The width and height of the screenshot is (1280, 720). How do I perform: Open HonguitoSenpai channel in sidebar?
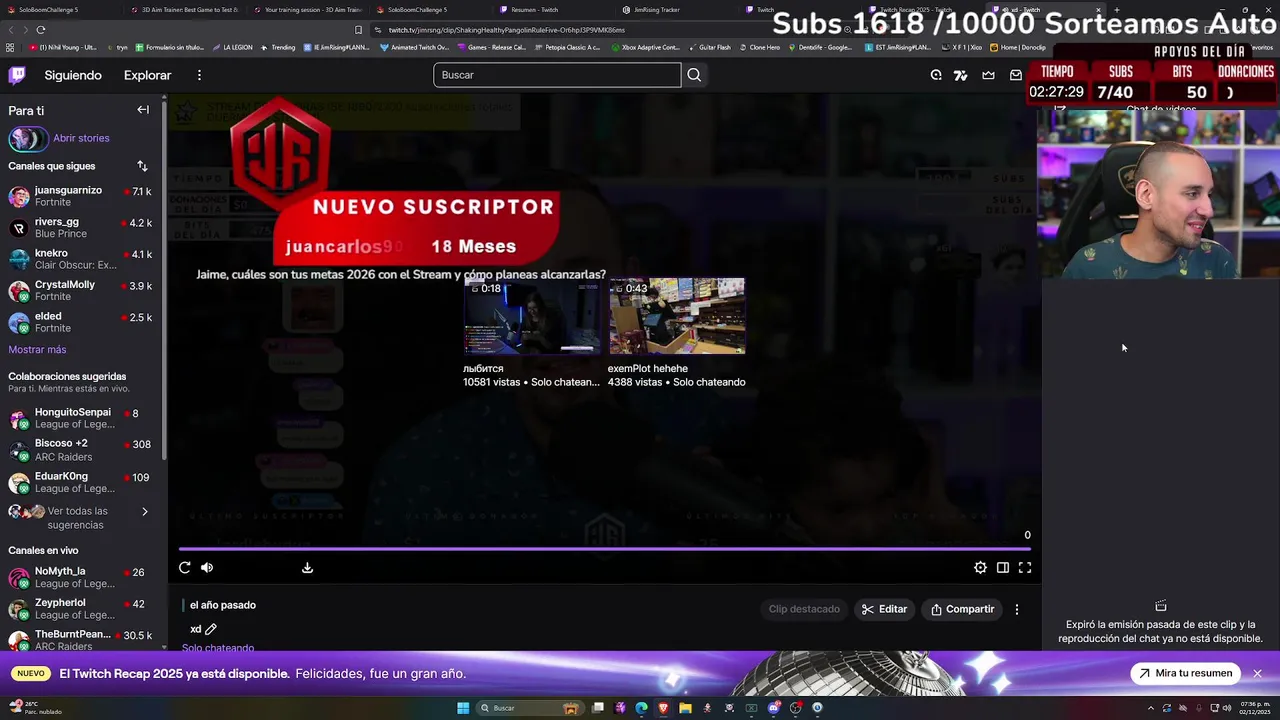[80, 418]
